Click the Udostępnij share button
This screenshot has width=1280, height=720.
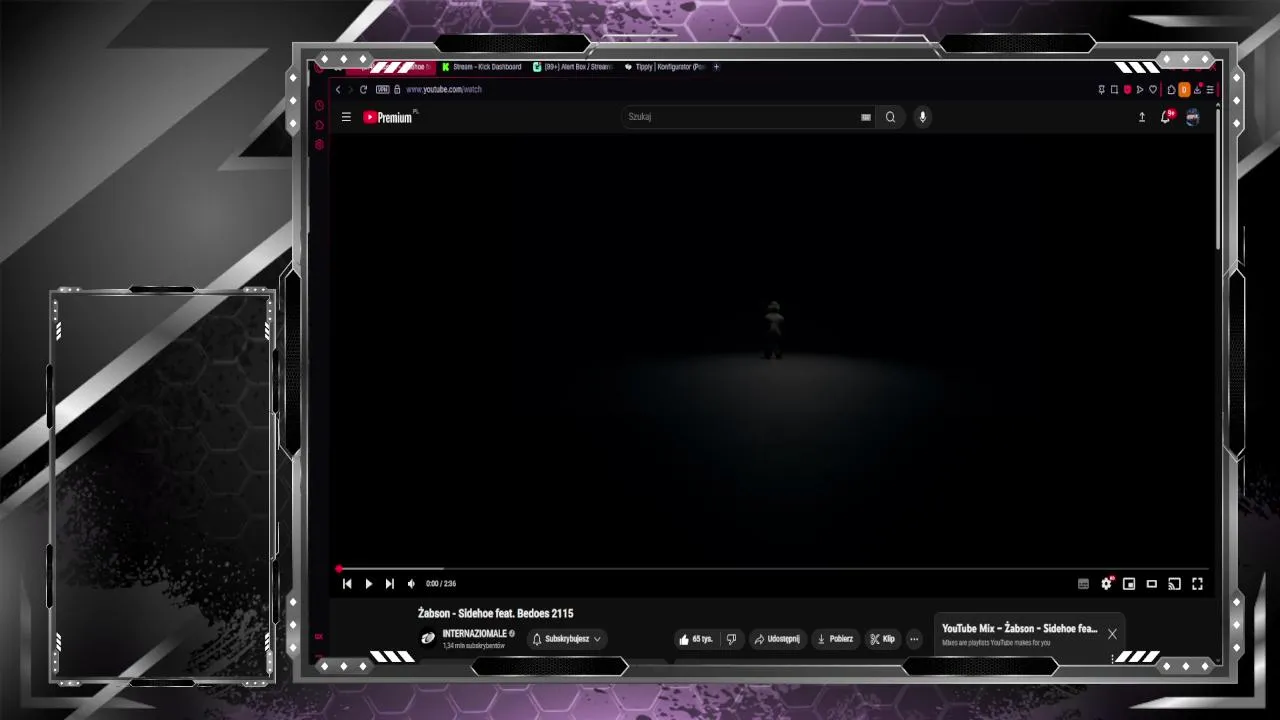(x=777, y=639)
